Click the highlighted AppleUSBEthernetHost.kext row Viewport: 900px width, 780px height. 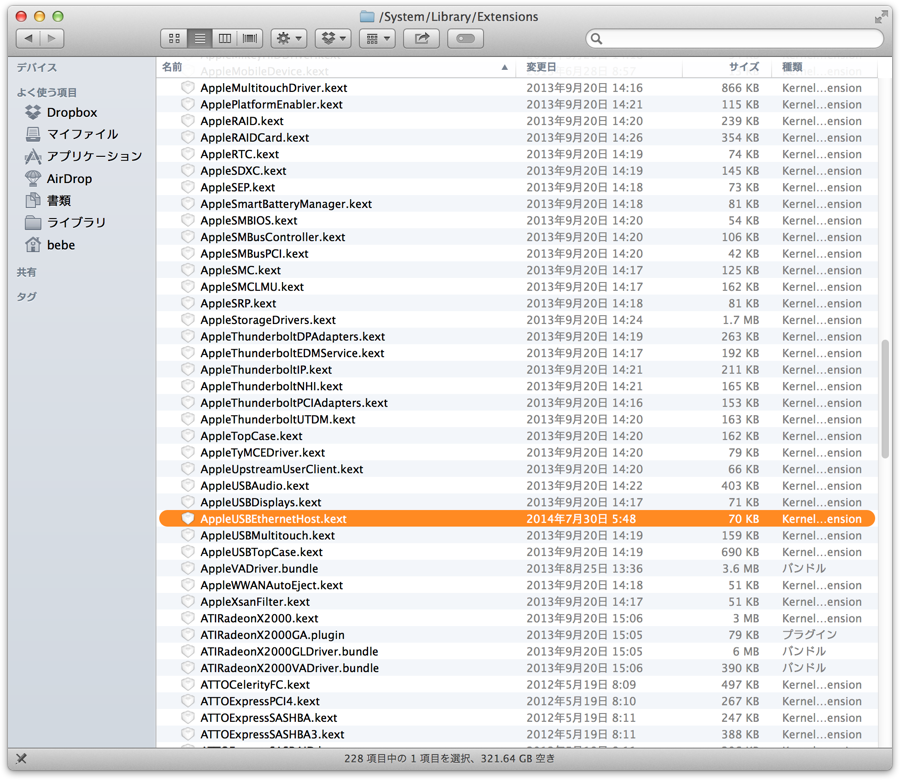pyautogui.click(x=517, y=519)
